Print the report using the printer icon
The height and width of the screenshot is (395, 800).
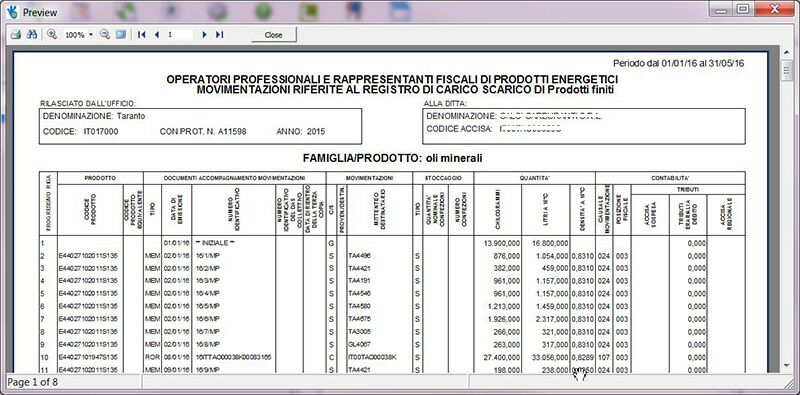(x=16, y=35)
